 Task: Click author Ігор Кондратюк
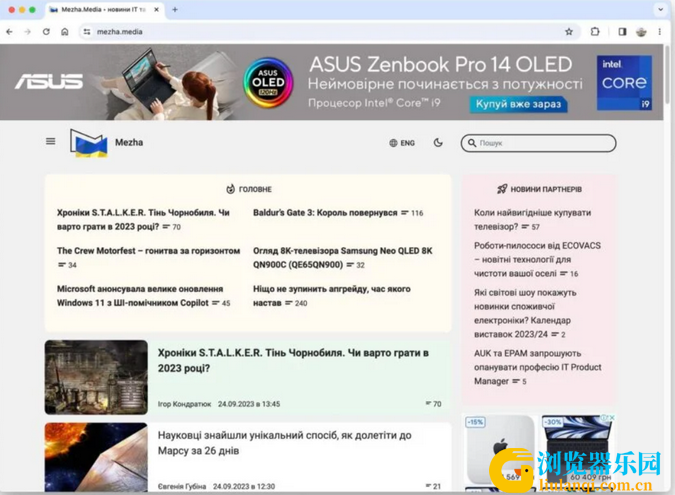pos(184,404)
